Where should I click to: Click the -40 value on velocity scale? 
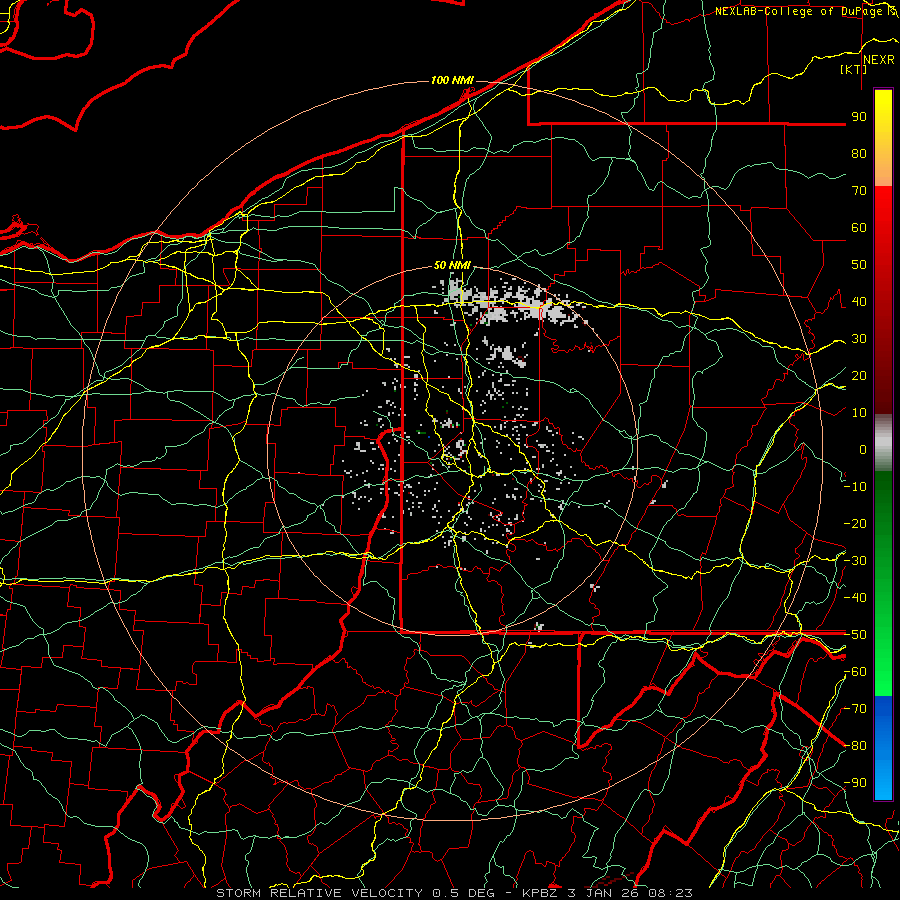click(x=855, y=598)
